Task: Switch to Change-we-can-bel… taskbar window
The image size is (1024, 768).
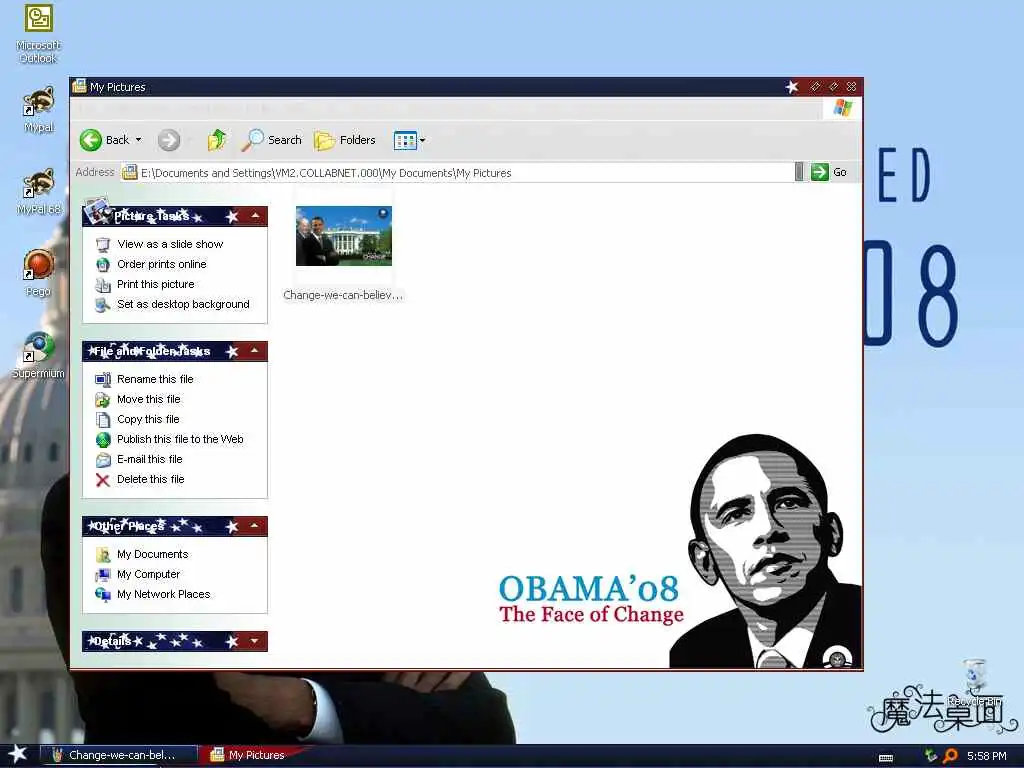Action: [x=119, y=755]
